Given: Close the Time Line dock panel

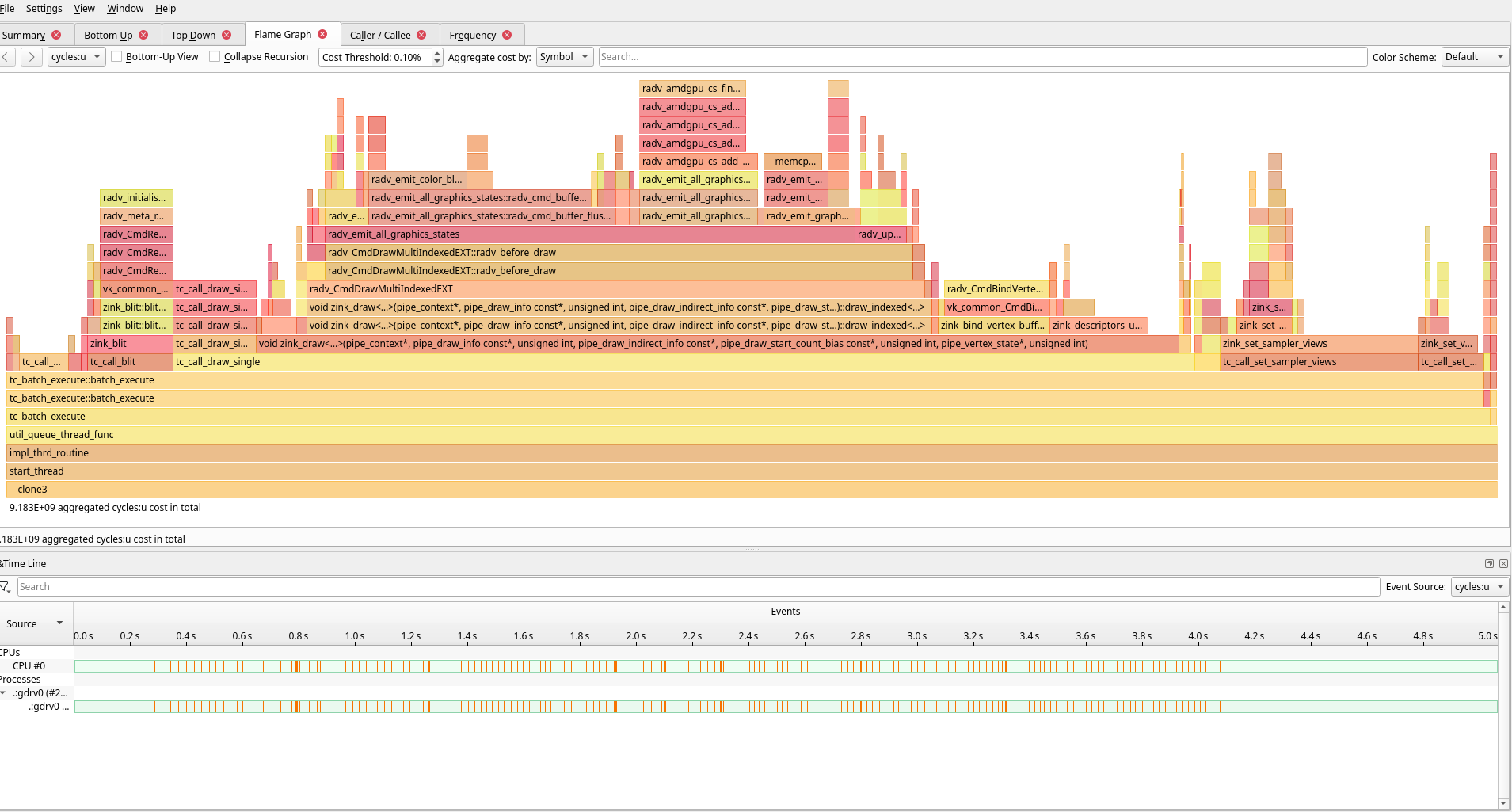Looking at the screenshot, I should pos(1503,564).
